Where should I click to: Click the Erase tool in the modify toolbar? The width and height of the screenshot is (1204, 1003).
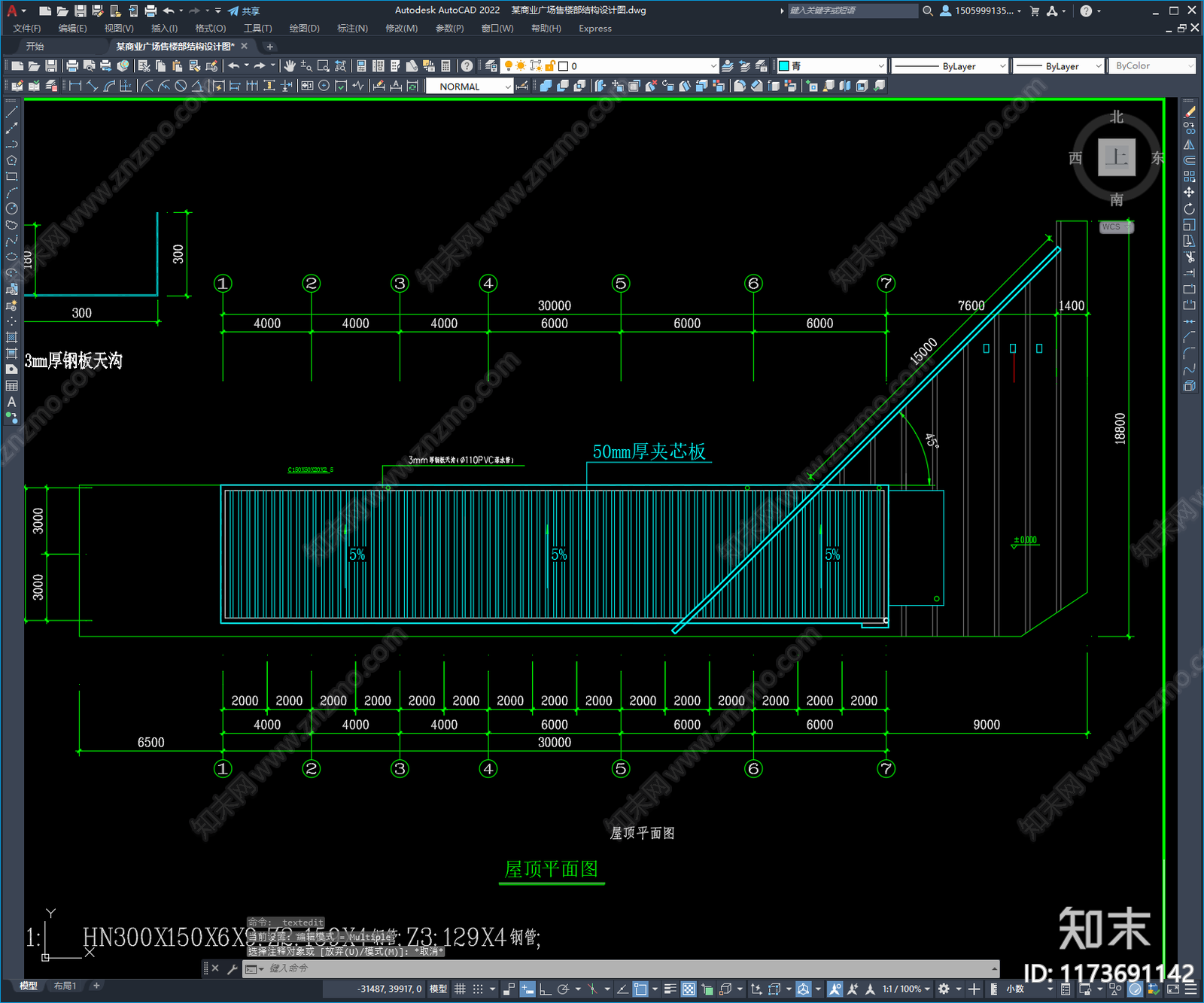(1189, 112)
